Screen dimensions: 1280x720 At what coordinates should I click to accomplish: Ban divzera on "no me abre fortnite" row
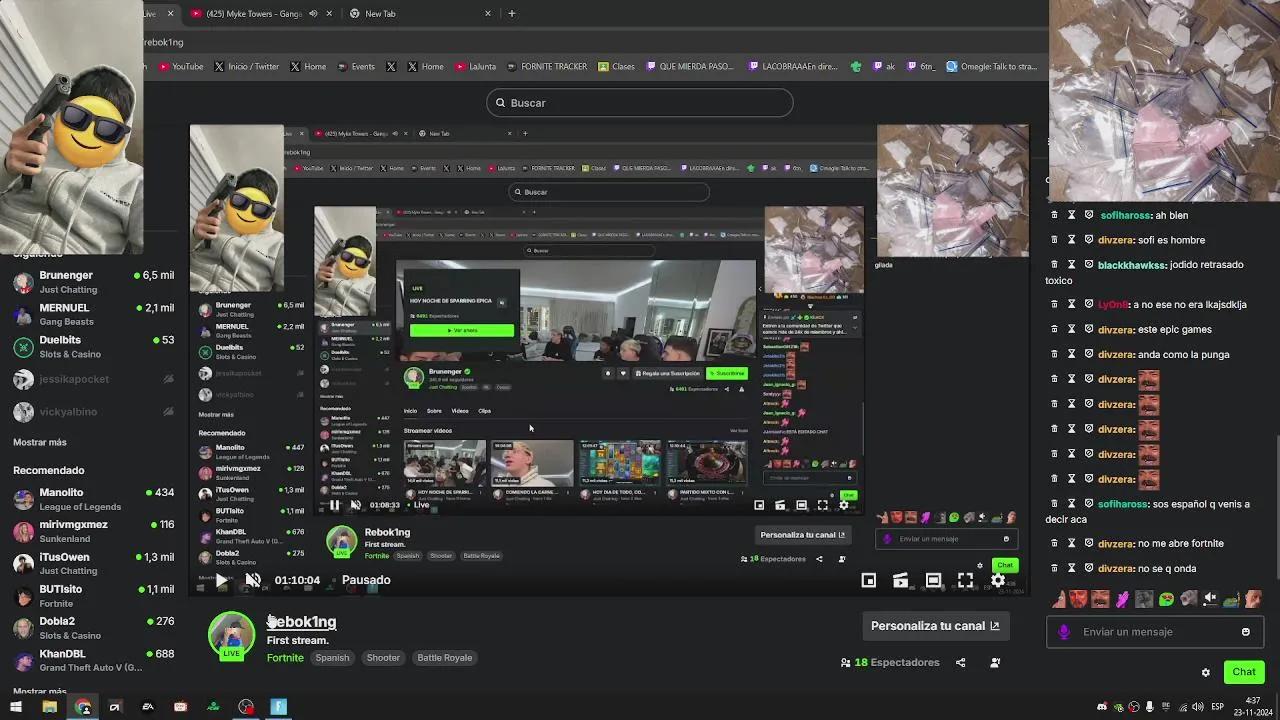click(x=1089, y=543)
